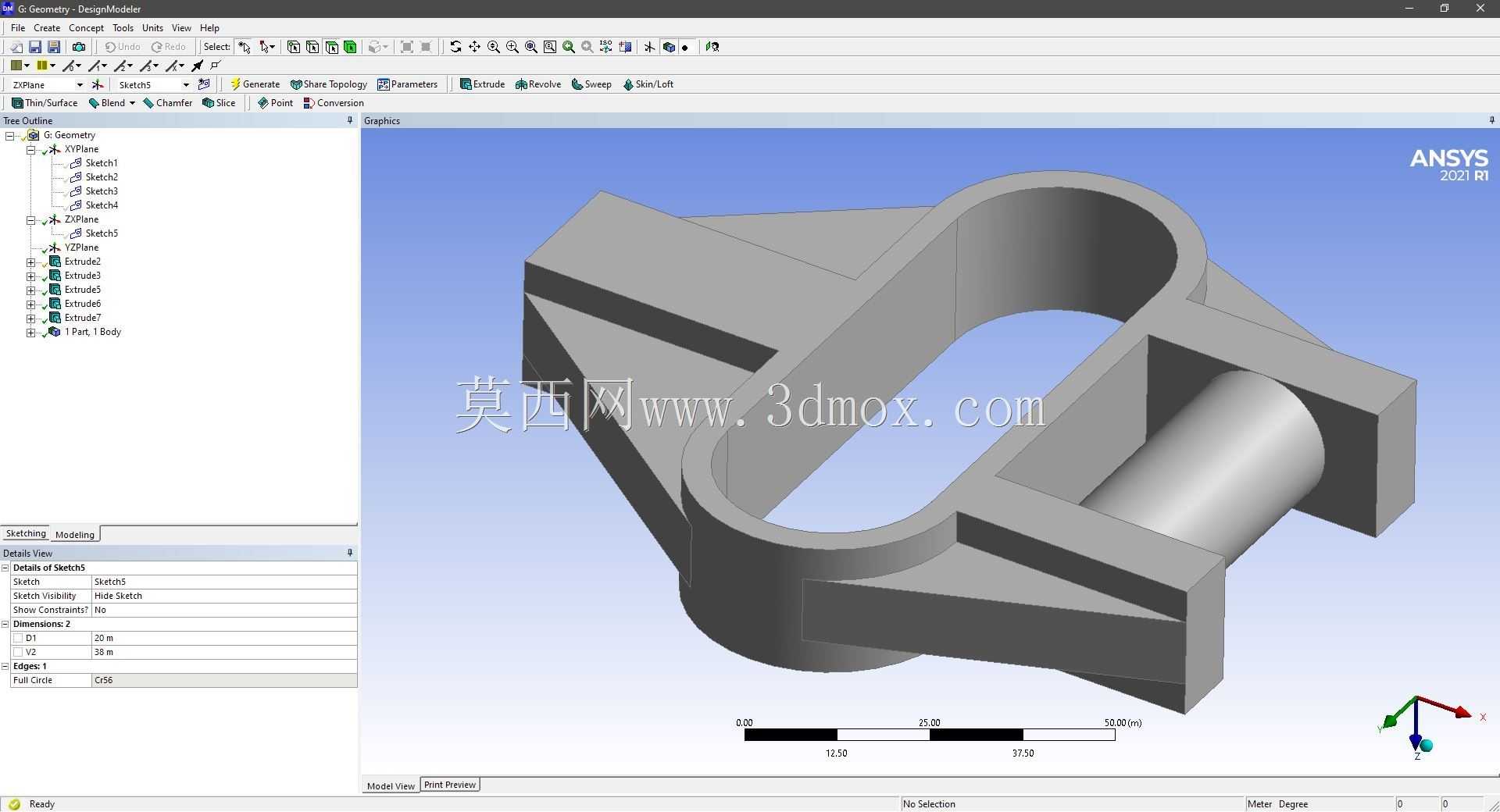
Task: Click the Revolve button
Action: [538, 84]
